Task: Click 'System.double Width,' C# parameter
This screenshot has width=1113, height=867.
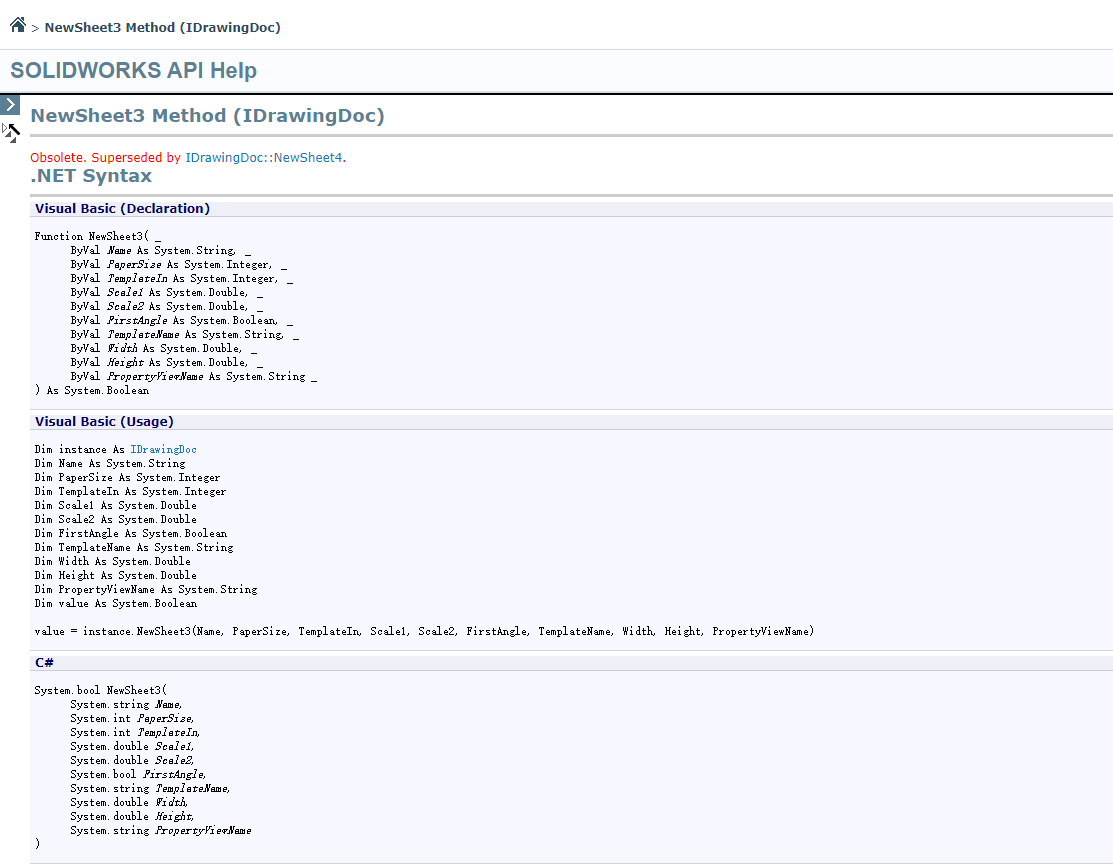Action: pyautogui.click(x=130, y=802)
